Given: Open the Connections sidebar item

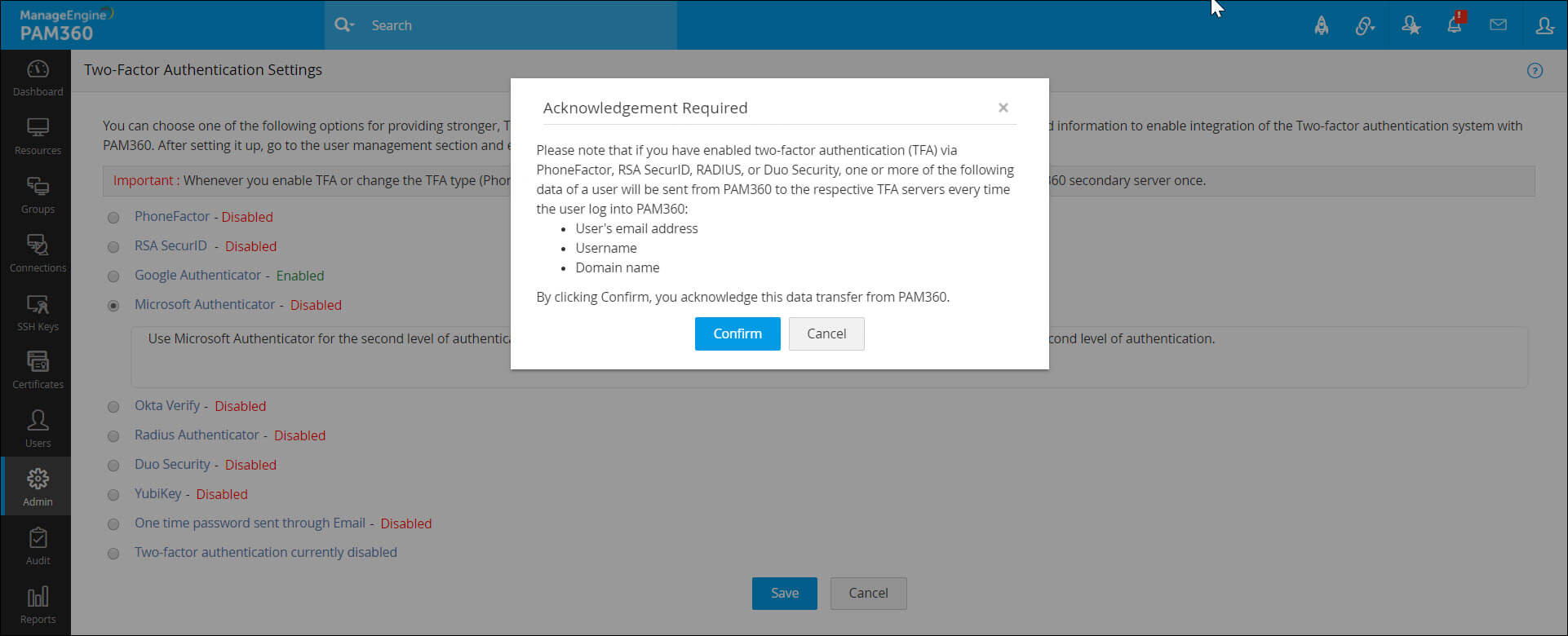Looking at the screenshot, I should point(38,254).
